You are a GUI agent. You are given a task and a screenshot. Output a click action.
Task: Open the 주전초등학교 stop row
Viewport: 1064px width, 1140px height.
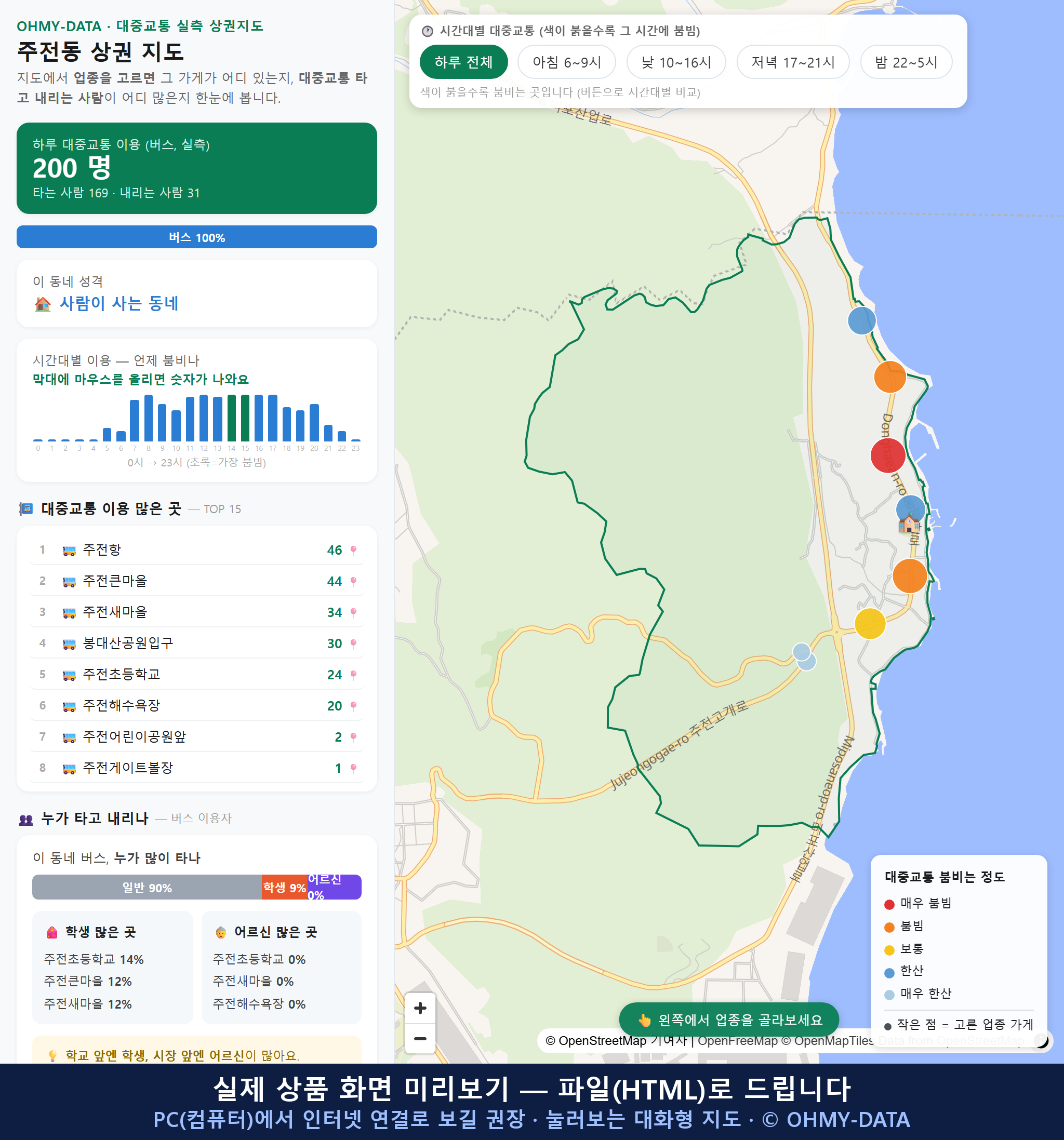click(x=197, y=674)
